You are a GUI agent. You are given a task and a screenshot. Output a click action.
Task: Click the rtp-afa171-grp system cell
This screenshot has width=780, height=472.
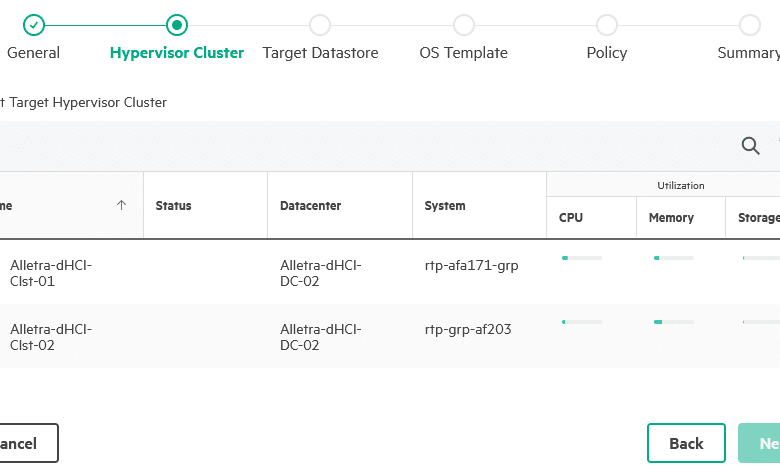471,266
